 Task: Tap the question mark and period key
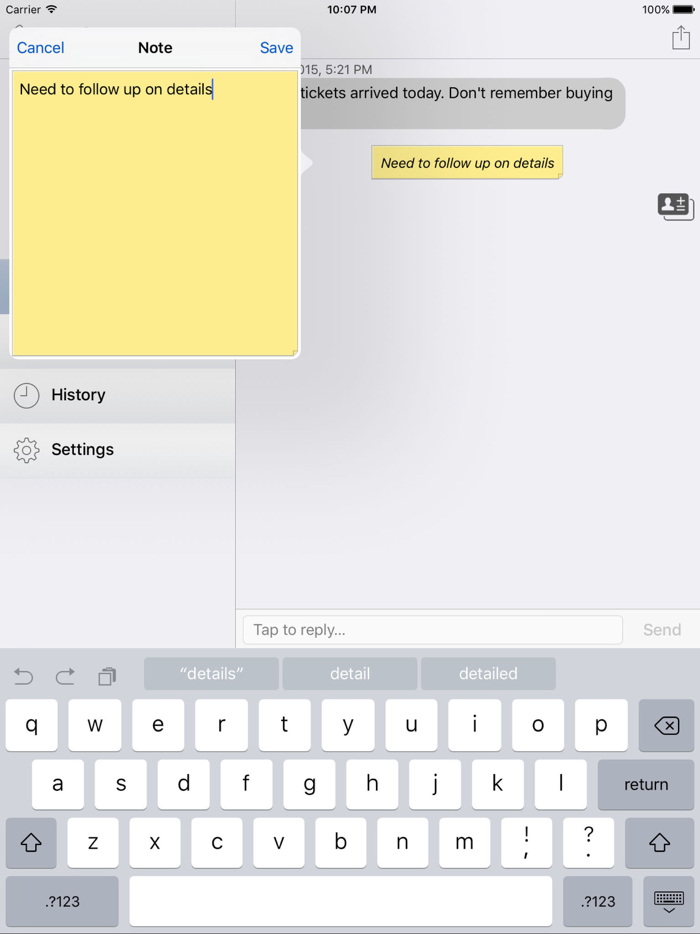(x=589, y=842)
